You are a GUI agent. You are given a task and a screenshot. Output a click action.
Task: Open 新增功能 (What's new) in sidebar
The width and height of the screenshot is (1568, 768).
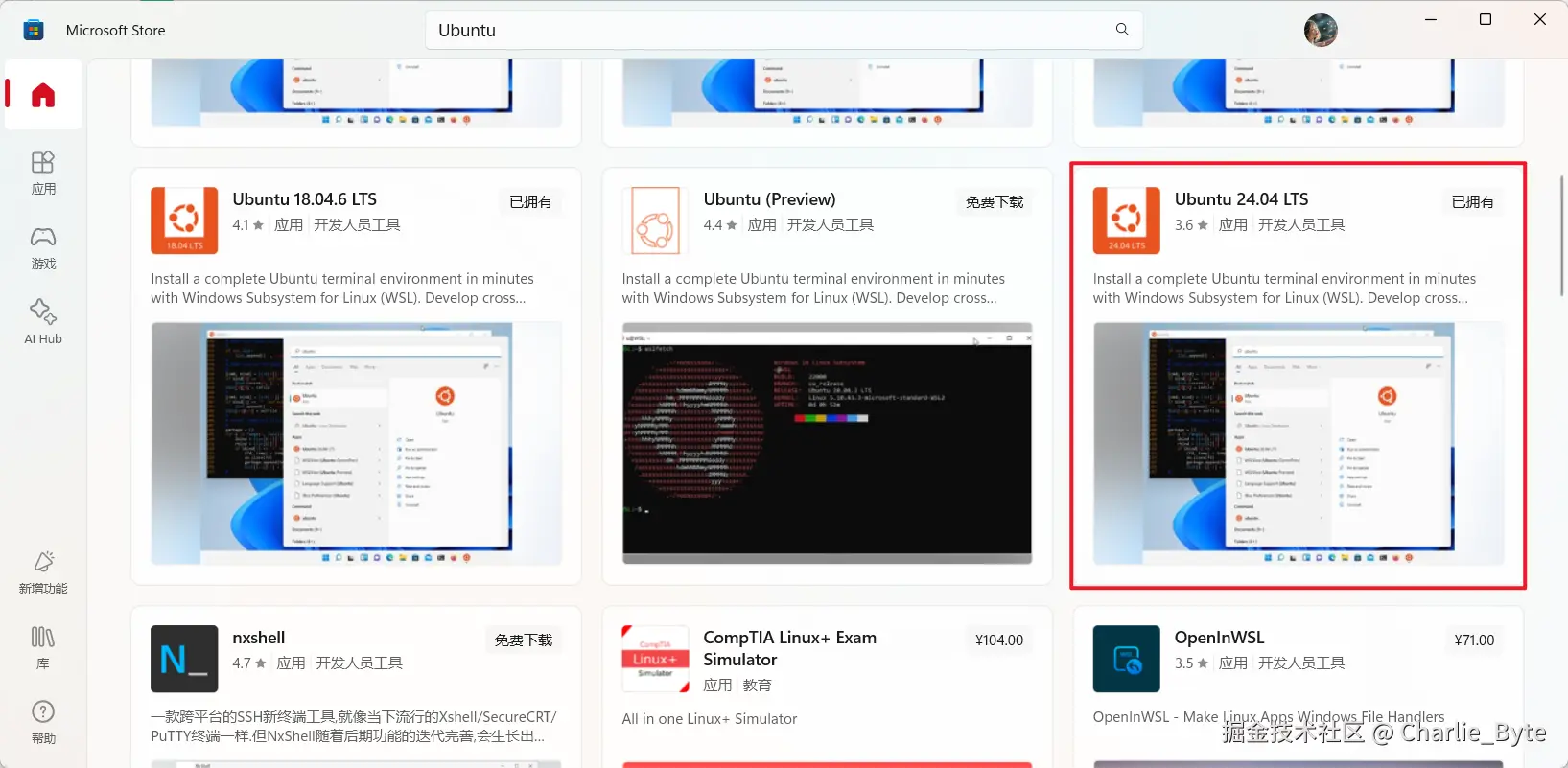(43, 573)
